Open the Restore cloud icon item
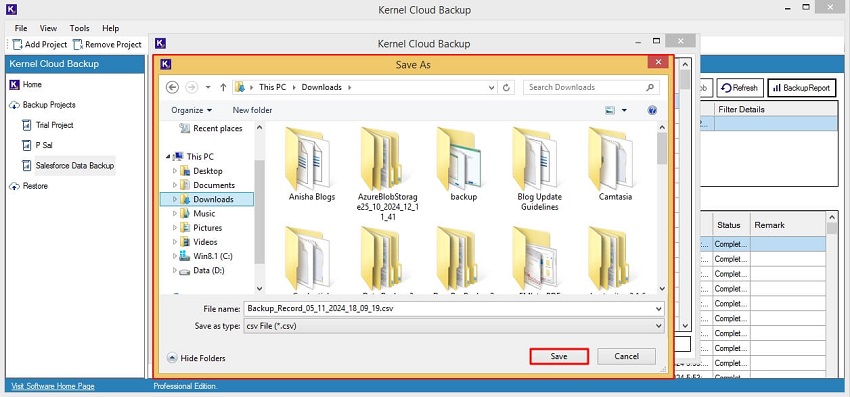 (x=15, y=186)
